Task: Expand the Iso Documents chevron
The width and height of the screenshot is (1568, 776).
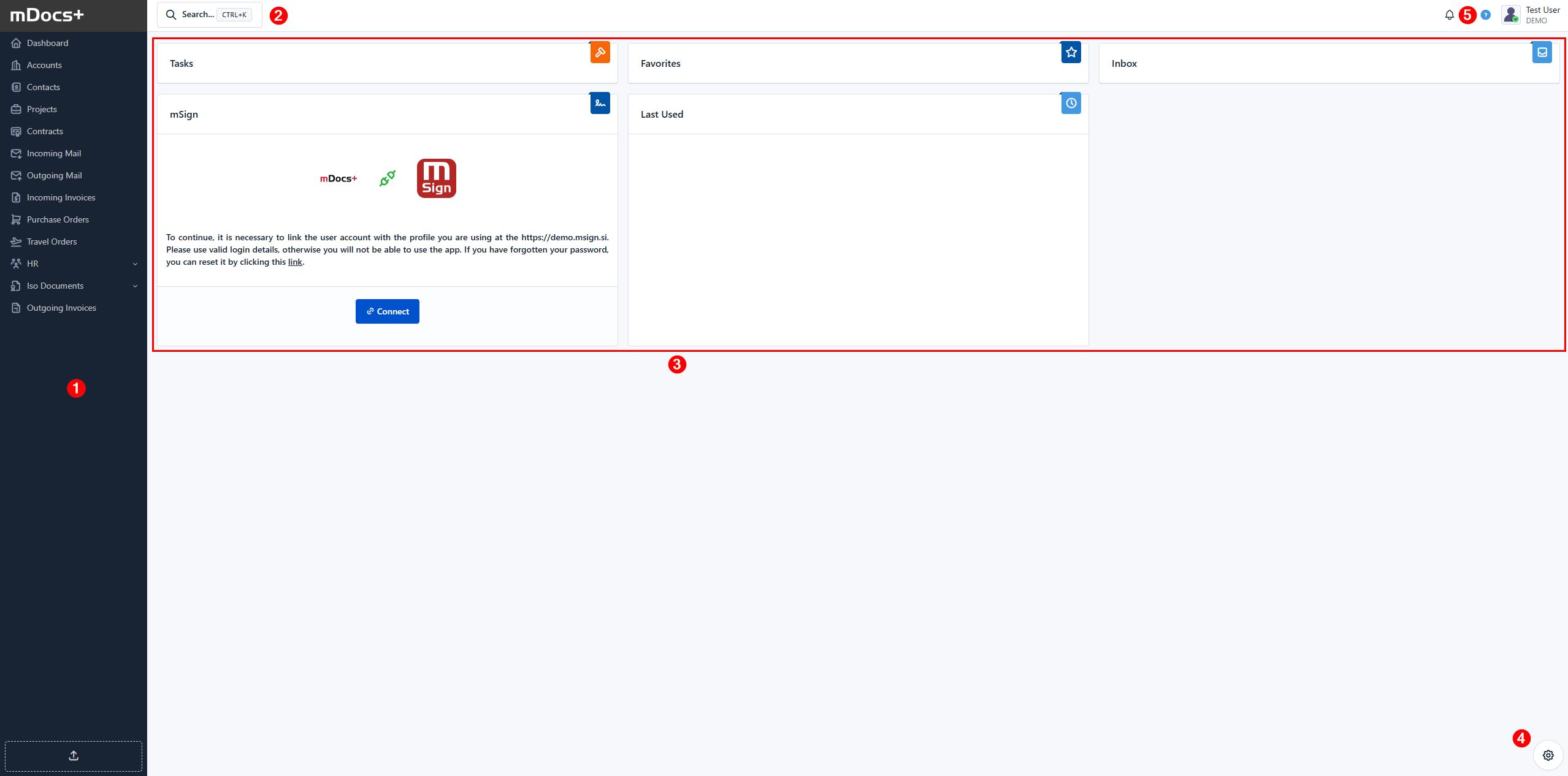Action: [135, 286]
